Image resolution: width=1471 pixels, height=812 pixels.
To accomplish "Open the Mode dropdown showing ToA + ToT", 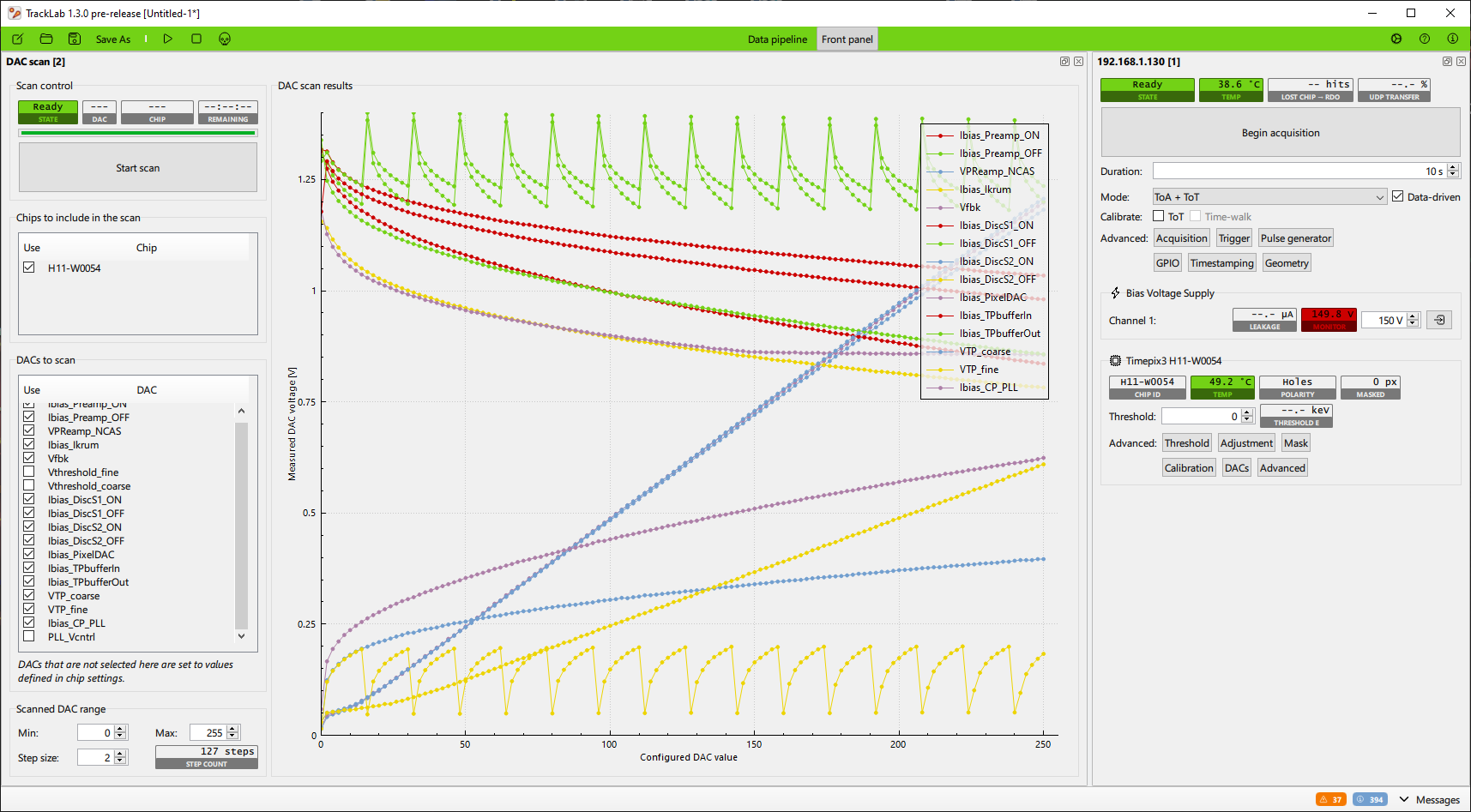I will coord(1269,196).
